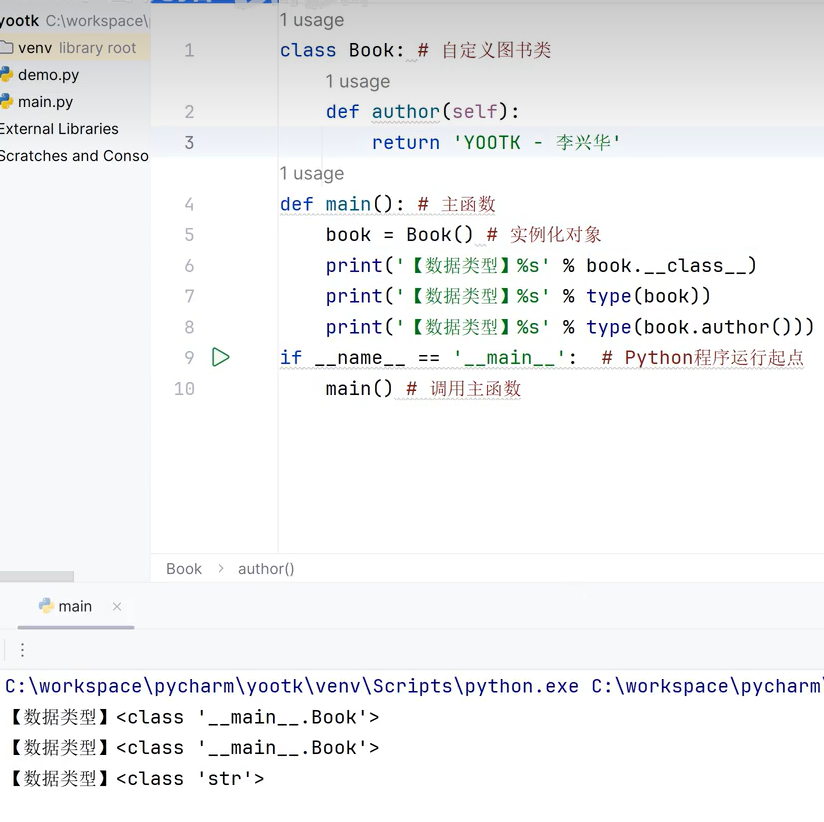824x822 pixels.
Task: Click the folder icon beside venv
Action: click(x=6, y=47)
